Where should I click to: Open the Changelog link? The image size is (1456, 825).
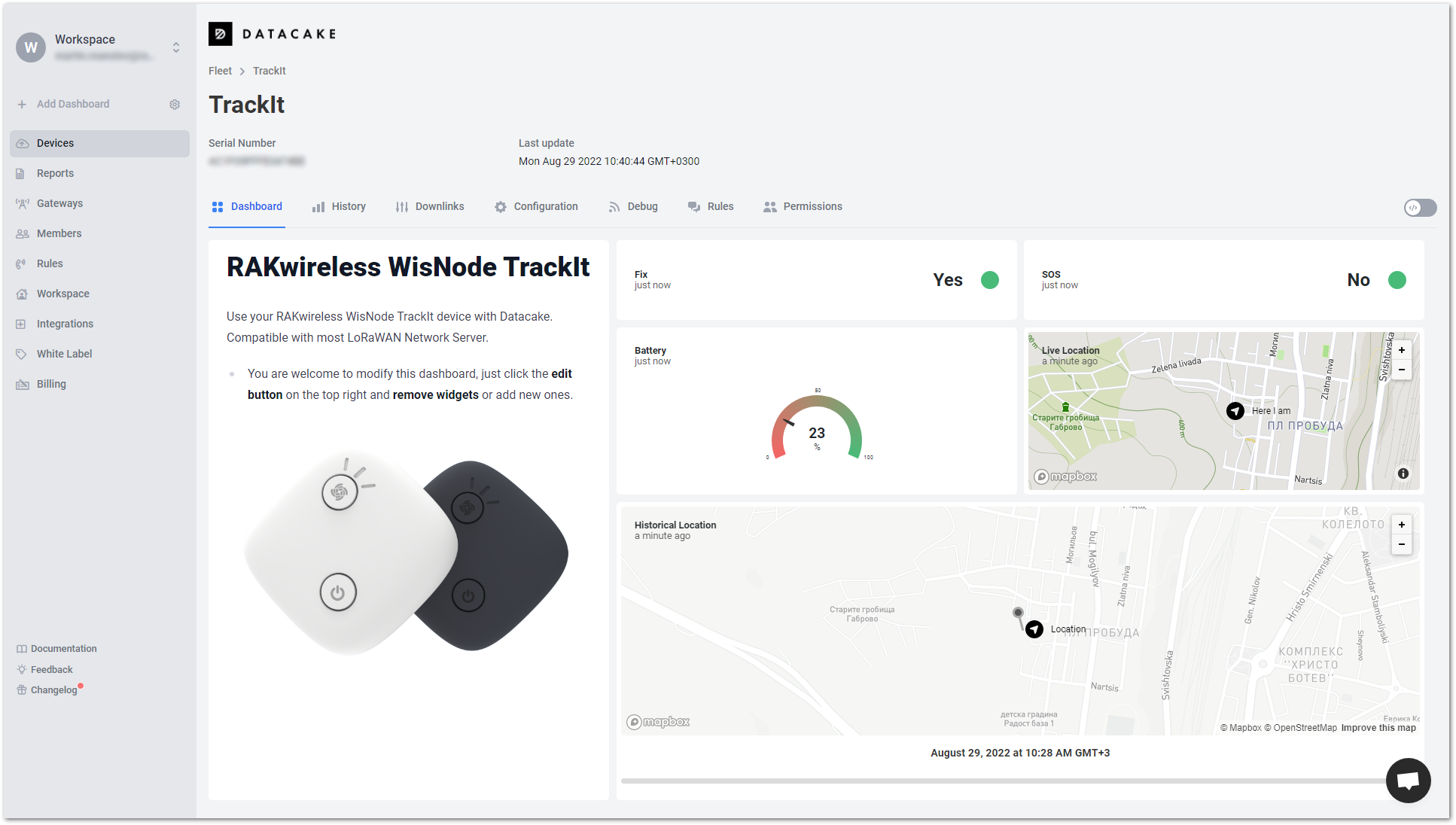pyautogui.click(x=53, y=690)
